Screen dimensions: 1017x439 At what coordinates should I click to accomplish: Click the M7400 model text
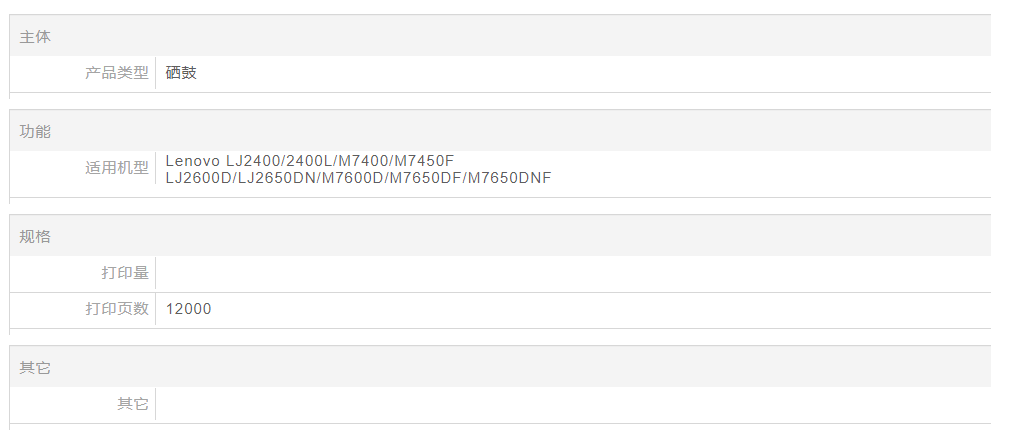pos(365,160)
